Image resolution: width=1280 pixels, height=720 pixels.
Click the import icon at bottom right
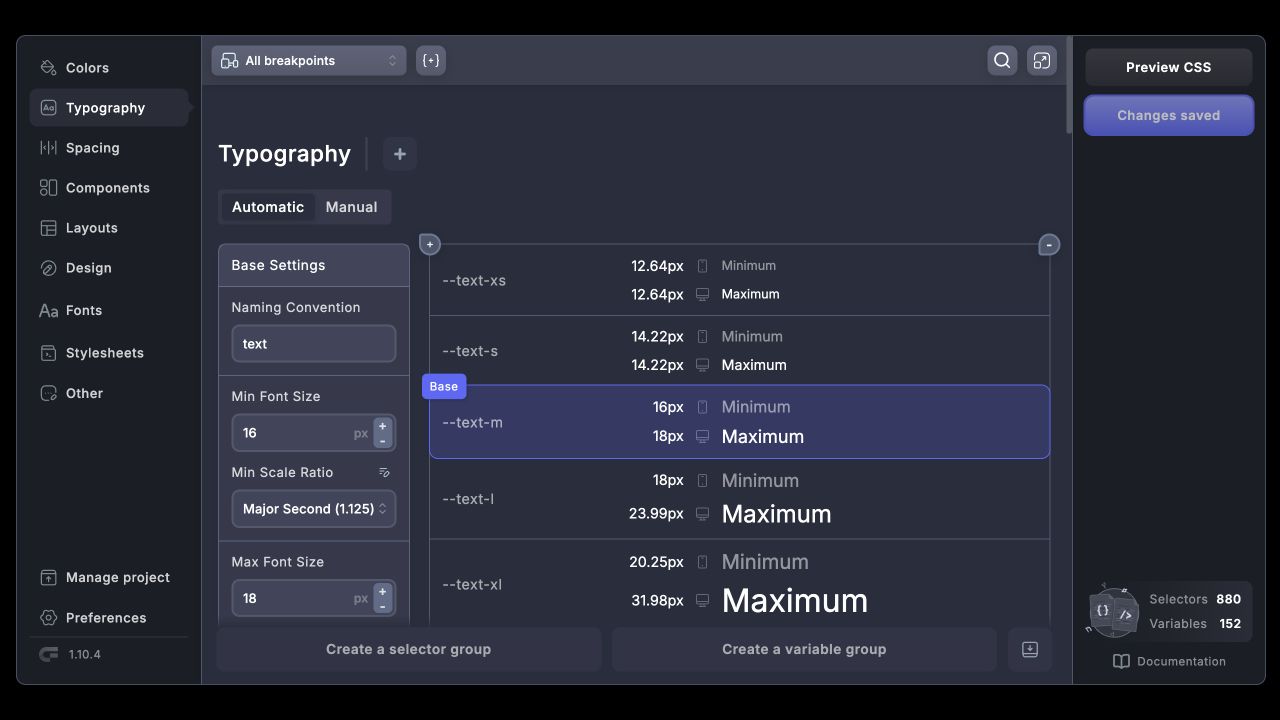pos(1030,650)
